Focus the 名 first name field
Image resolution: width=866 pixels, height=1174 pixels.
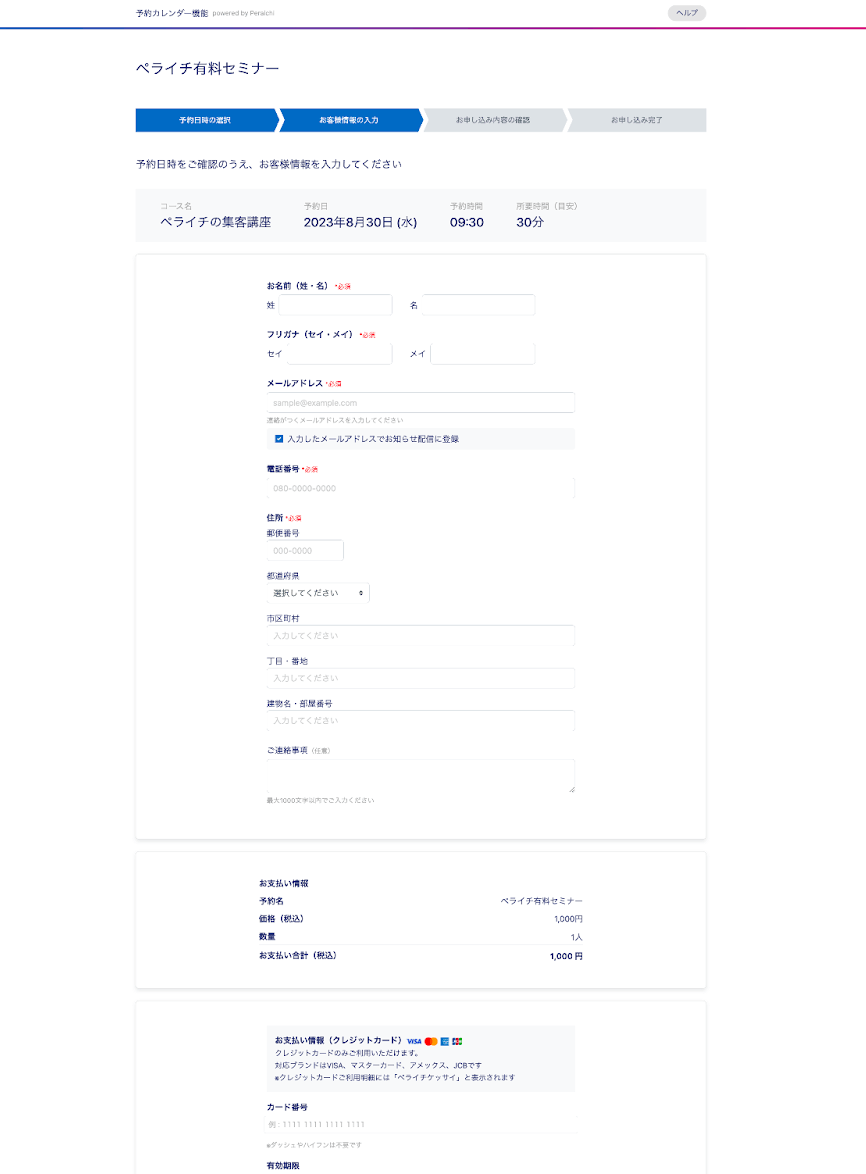478,305
